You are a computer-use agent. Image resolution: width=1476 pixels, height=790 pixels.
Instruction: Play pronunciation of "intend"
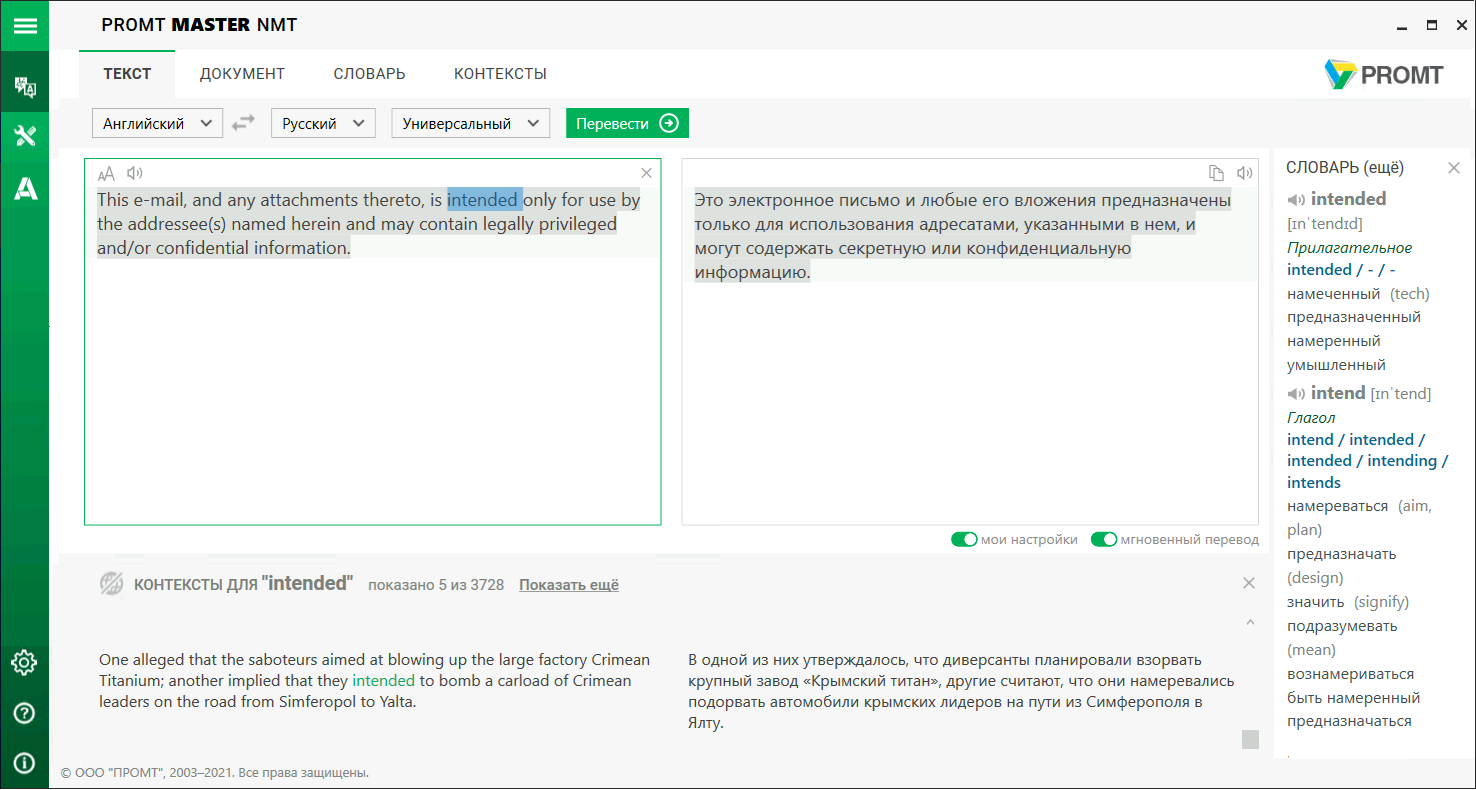(1296, 393)
